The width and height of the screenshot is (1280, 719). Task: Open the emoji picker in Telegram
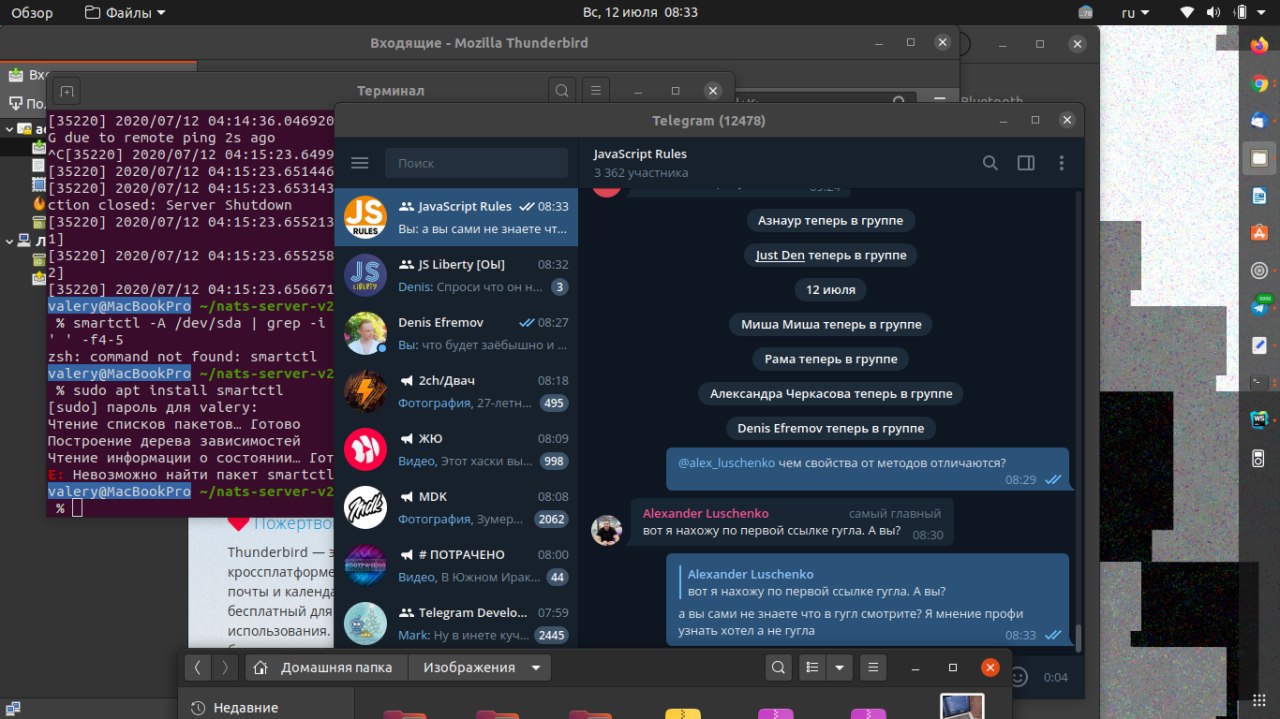1018,677
